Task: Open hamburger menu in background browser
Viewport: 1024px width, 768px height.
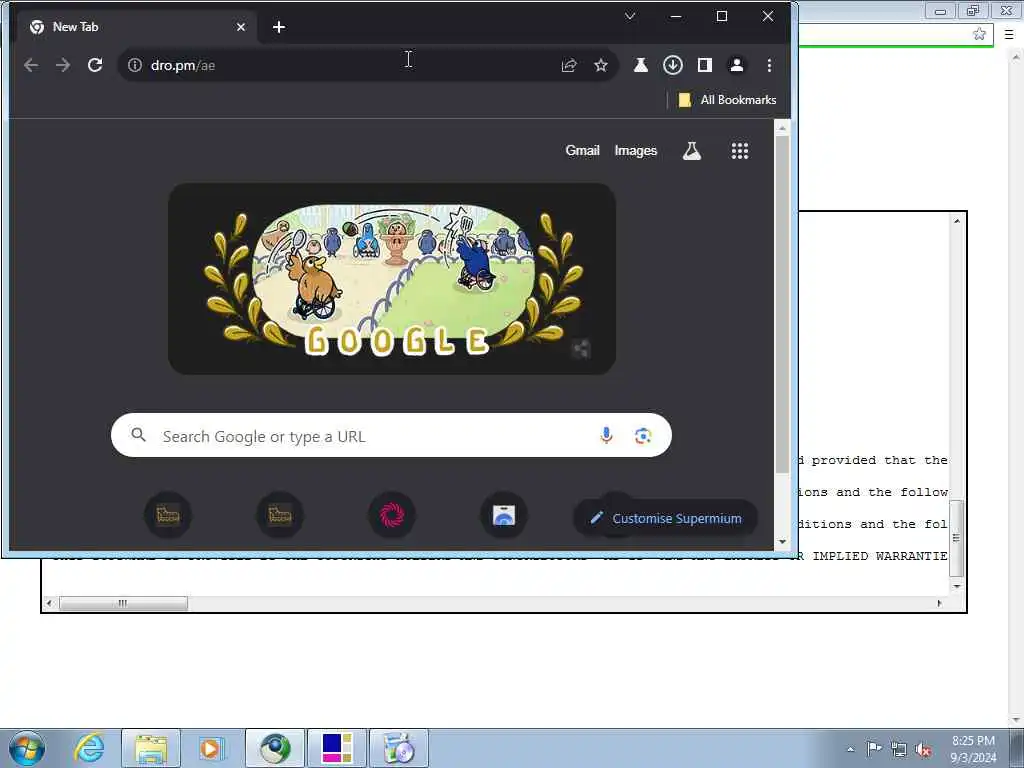Action: point(1009,34)
